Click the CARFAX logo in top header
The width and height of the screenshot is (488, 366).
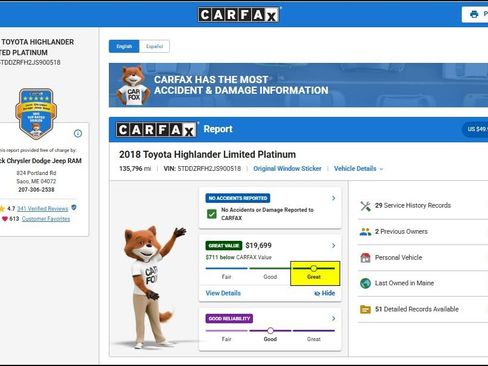(x=239, y=15)
